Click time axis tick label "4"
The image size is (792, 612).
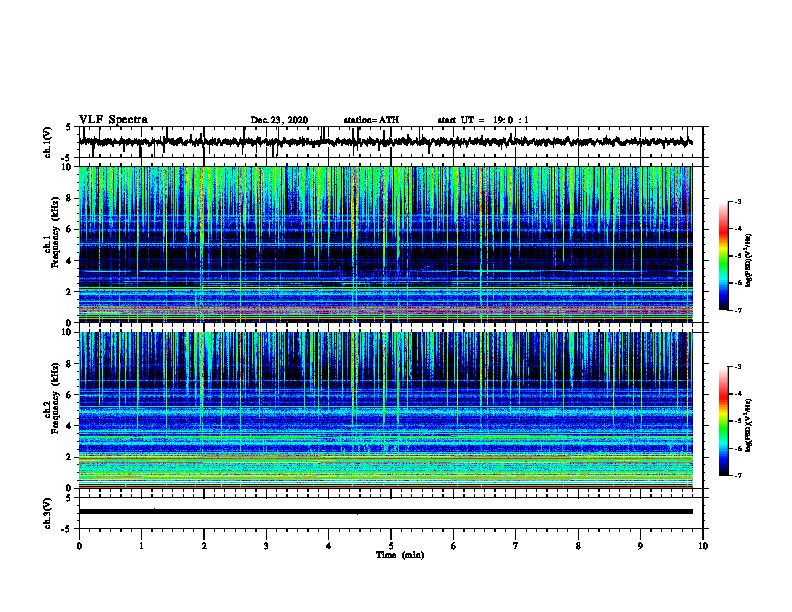click(329, 546)
